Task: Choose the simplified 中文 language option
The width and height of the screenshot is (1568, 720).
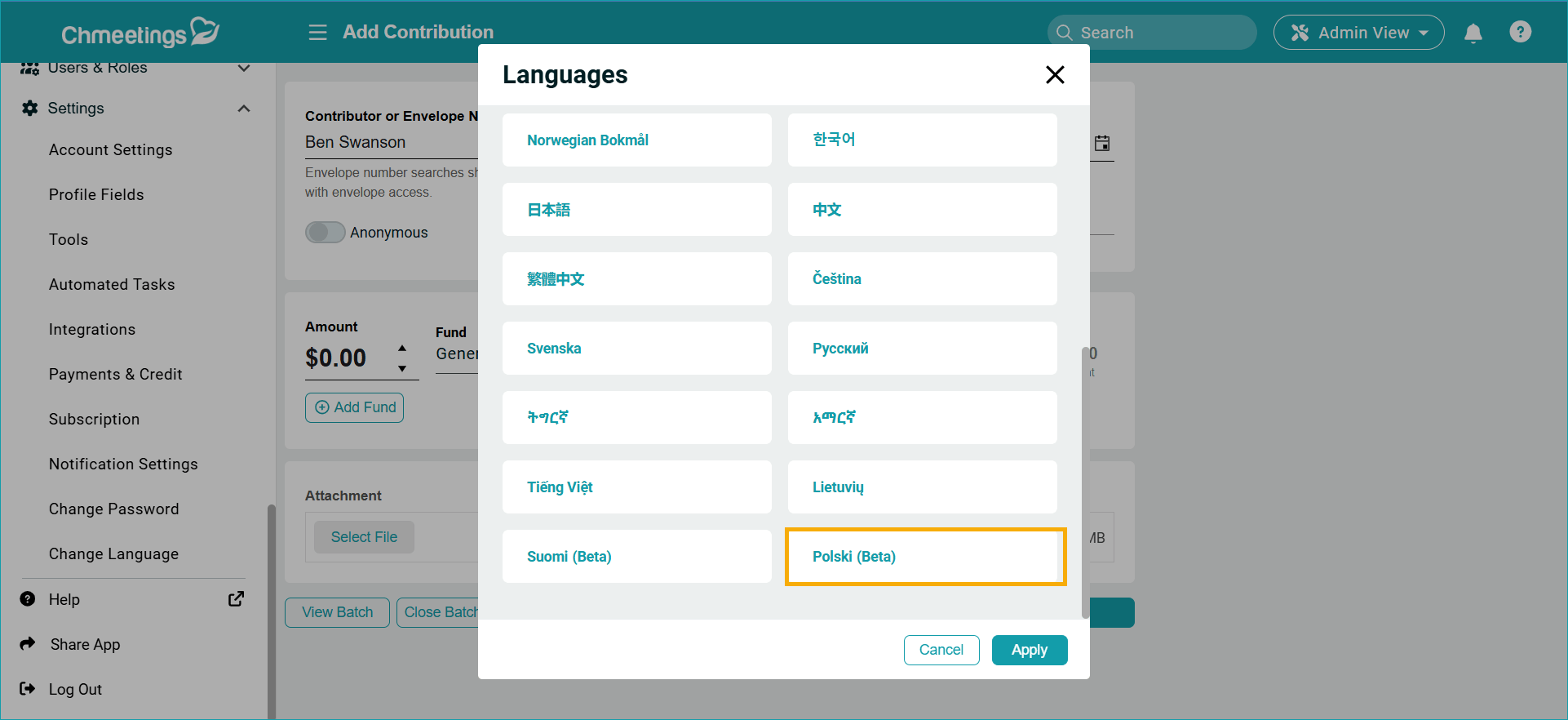Action: [x=923, y=210]
